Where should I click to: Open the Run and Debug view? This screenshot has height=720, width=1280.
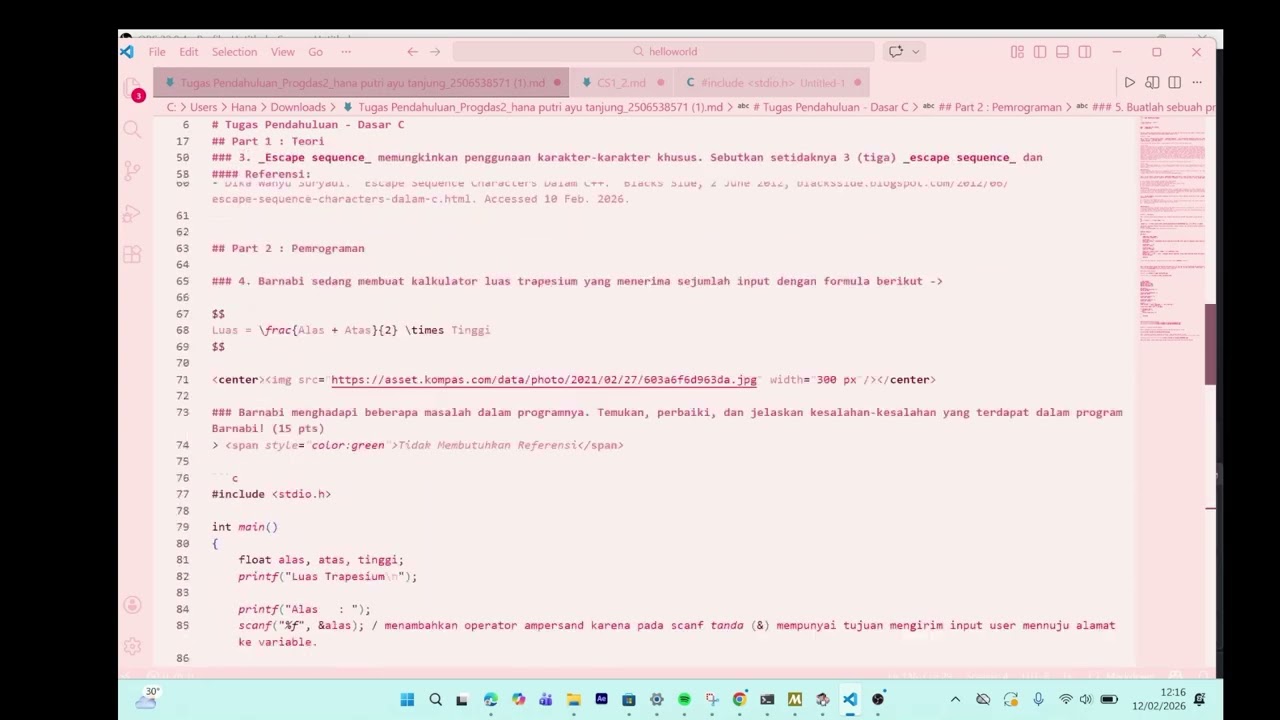(x=132, y=213)
